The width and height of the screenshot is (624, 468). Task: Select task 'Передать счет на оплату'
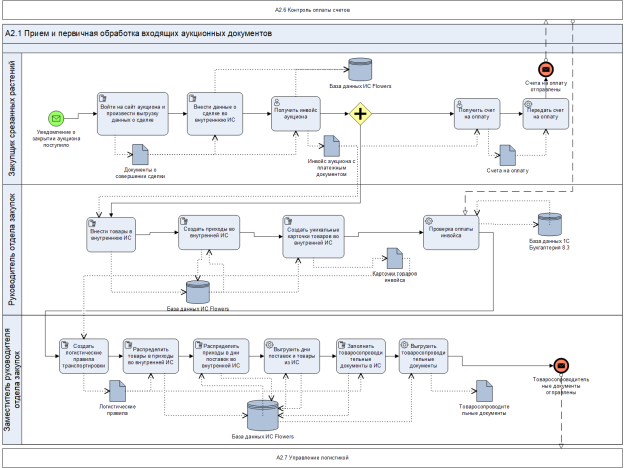pyautogui.click(x=546, y=114)
